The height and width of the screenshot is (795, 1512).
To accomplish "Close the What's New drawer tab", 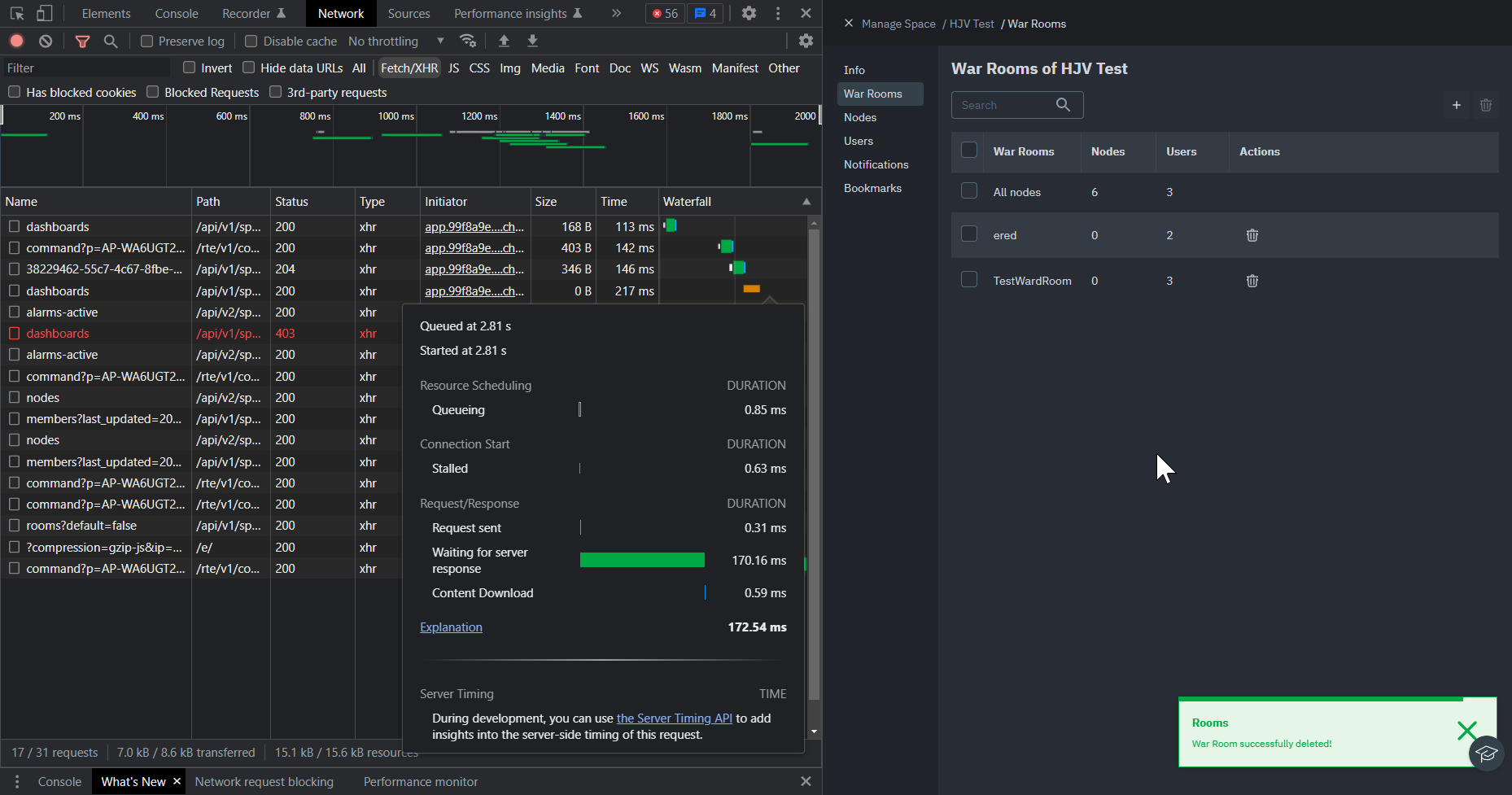I will click(177, 781).
